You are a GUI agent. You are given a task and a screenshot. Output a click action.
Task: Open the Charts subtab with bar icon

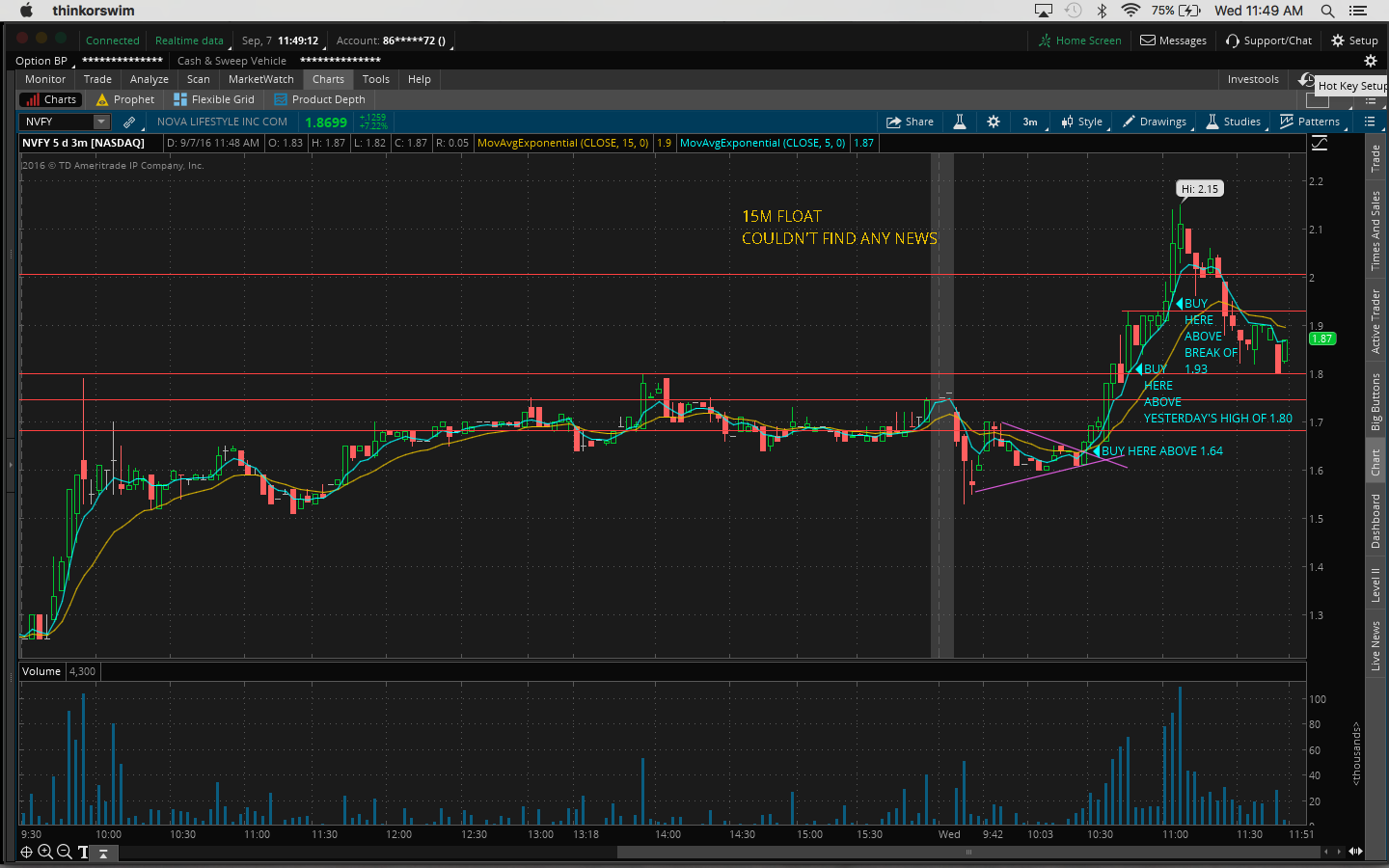point(51,99)
